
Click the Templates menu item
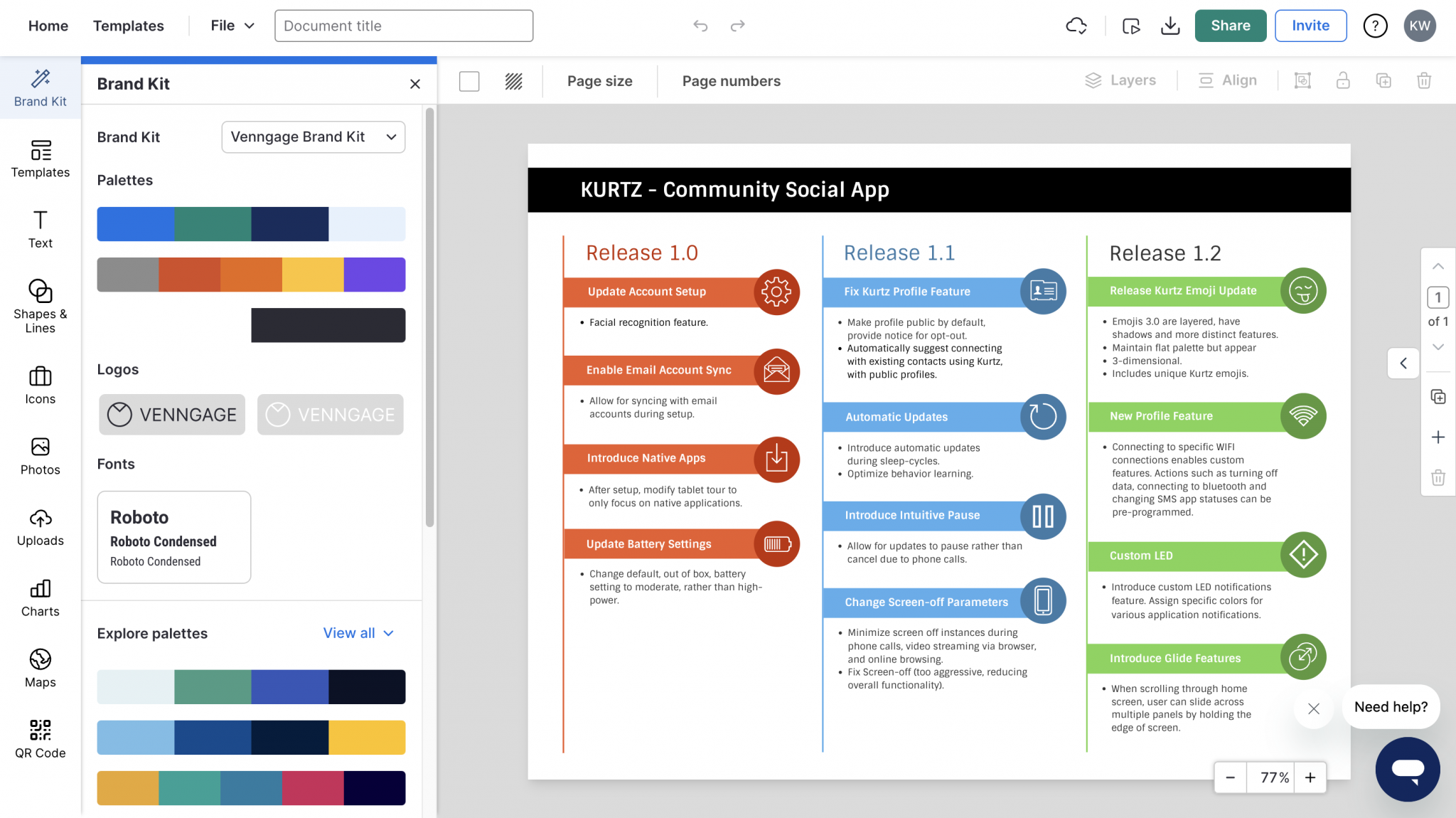pos(128,26)
